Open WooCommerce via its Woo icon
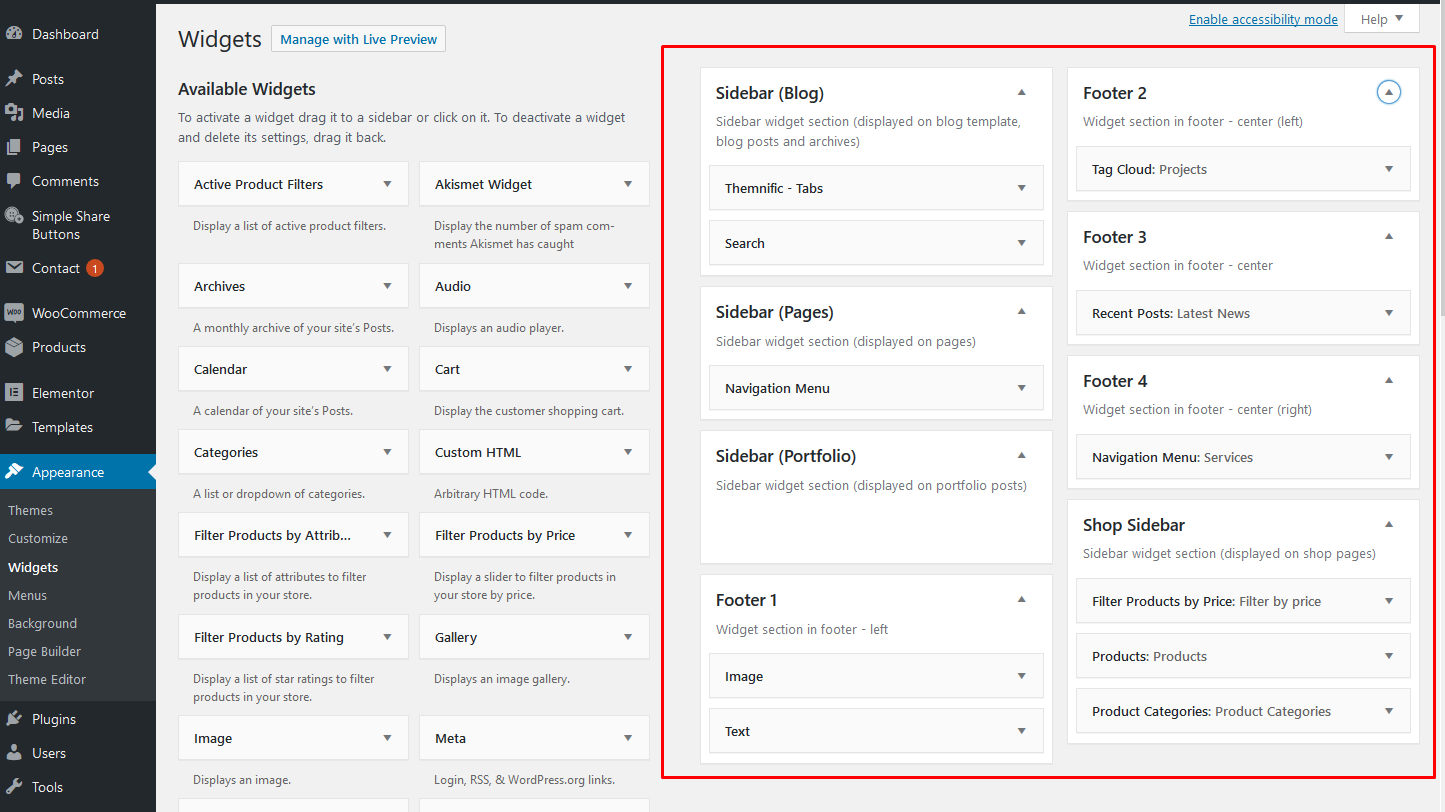The image size is (1445, 812). point(14,313)
